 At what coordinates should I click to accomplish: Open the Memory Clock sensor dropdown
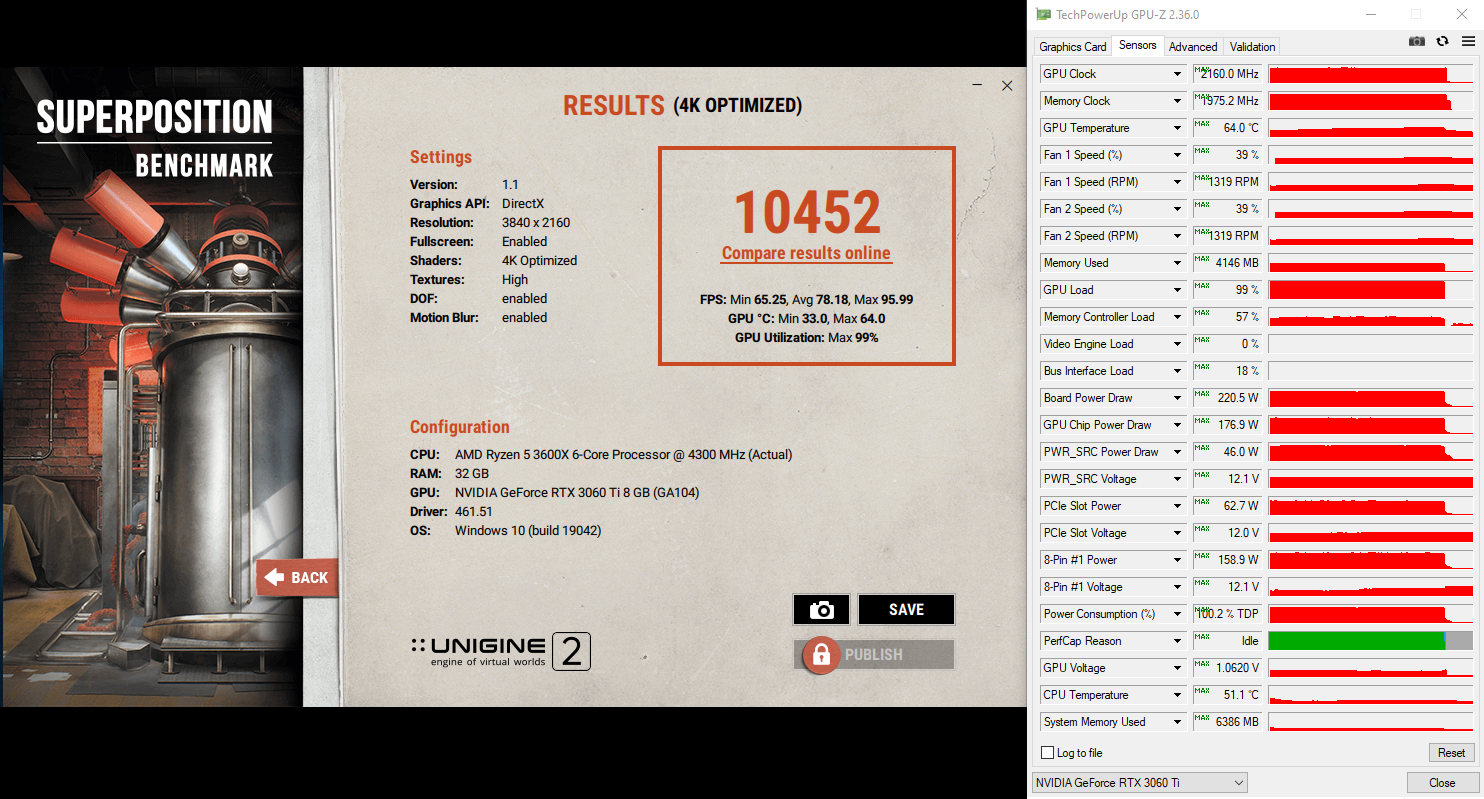coord(1177,101)
